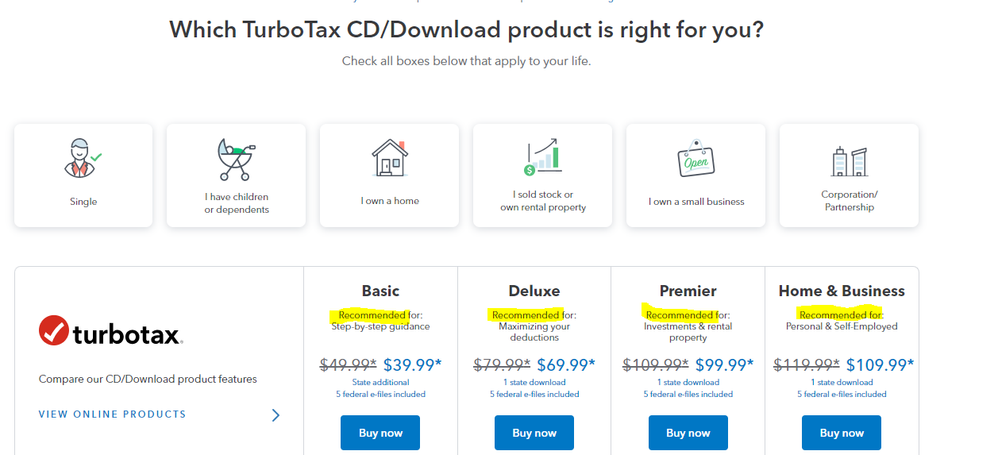Click the TurboTax checkmark logo
The image size is (998, 455).
coord(53,331)
